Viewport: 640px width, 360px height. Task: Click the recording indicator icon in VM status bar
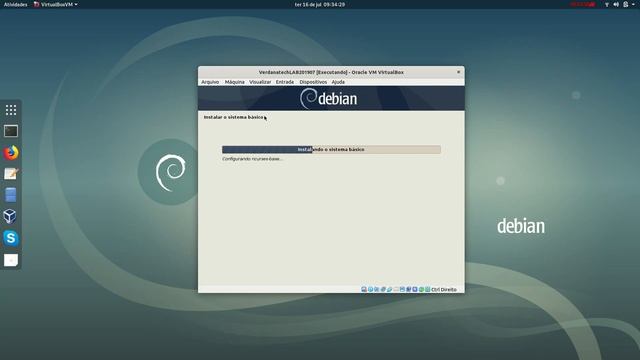[409, 289]
